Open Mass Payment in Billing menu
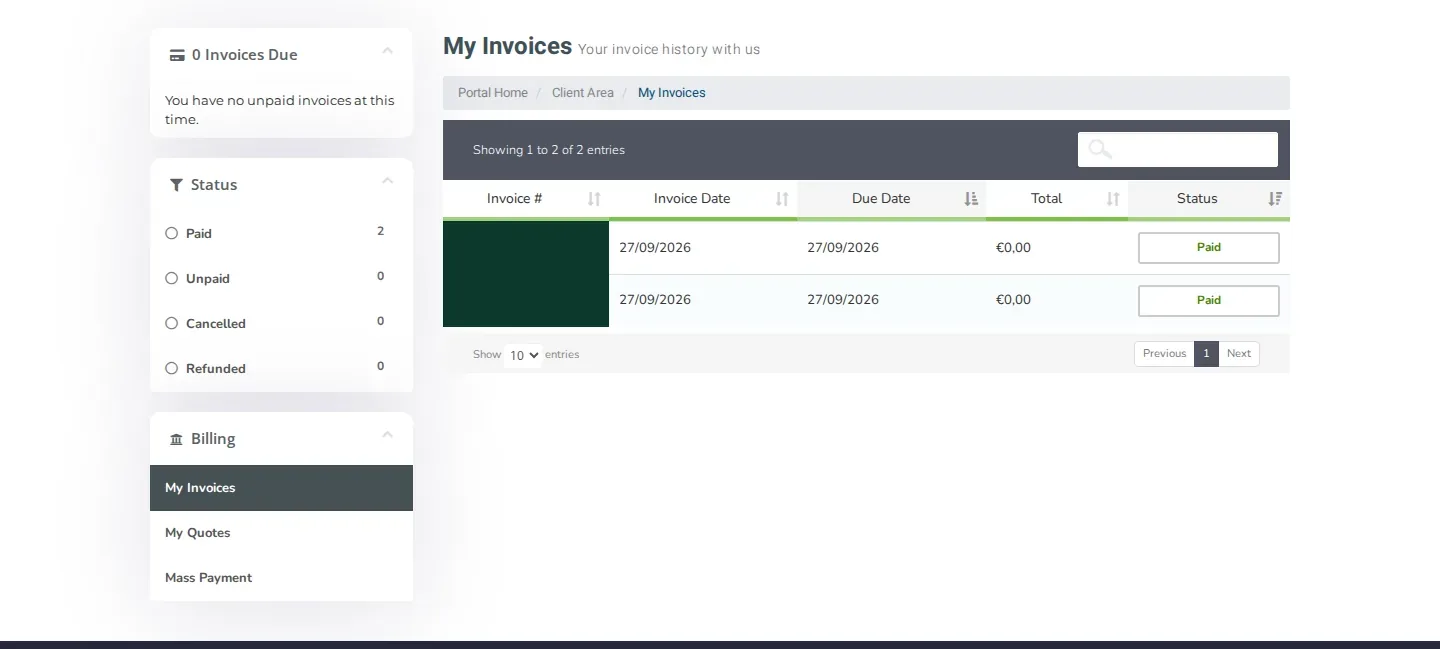 click(281, 578)
